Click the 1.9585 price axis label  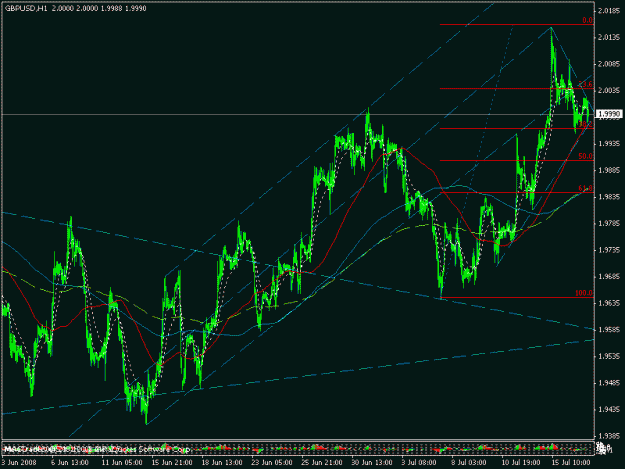[x=609, y=330]
